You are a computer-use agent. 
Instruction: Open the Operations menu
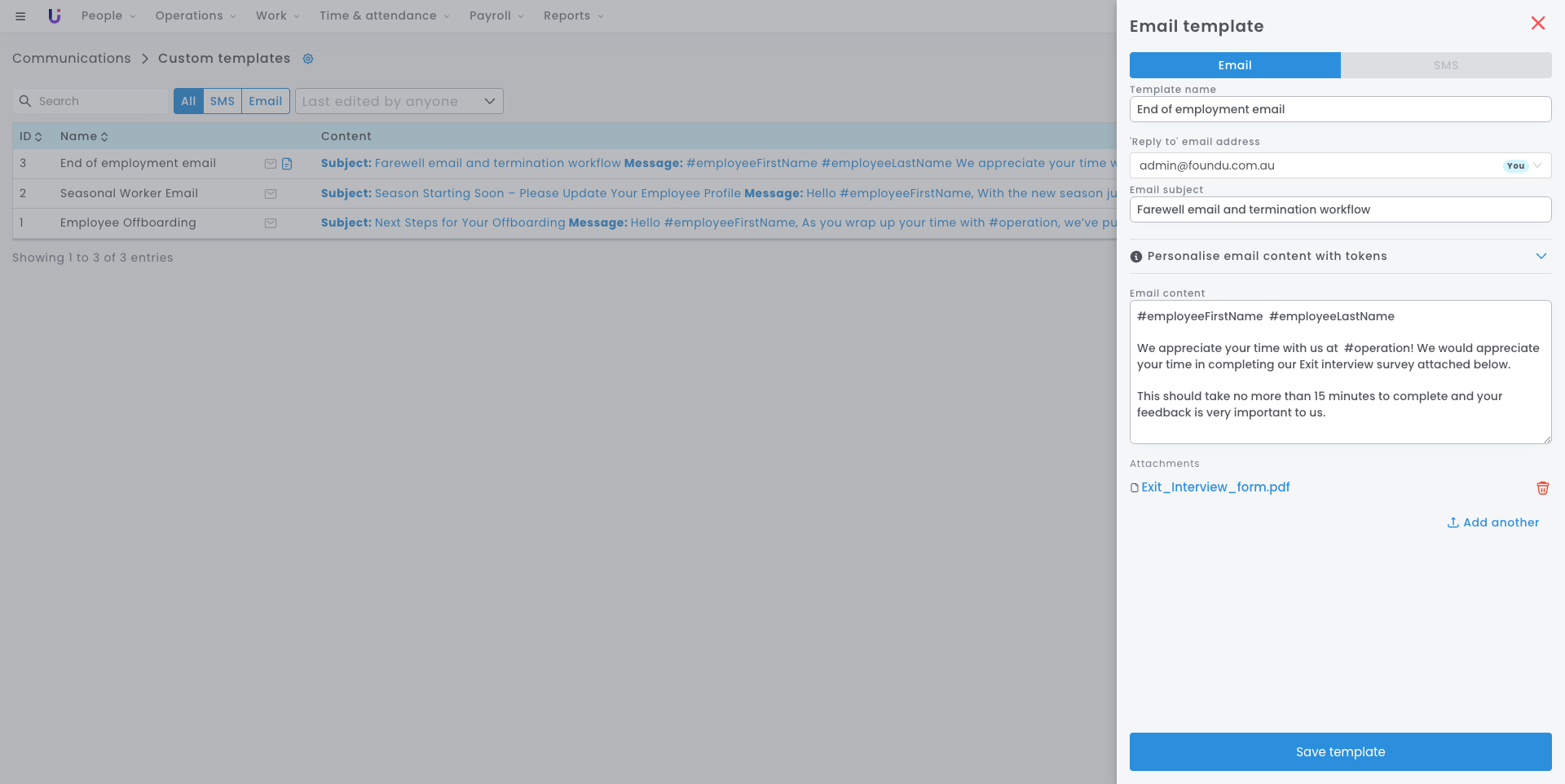[x=196, y=15]
